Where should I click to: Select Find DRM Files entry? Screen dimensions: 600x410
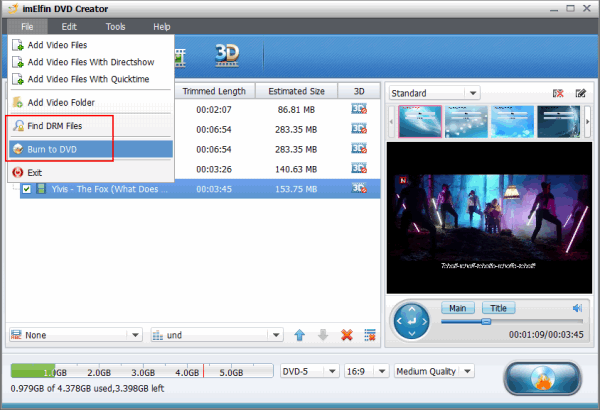click(x=91, y=126)
